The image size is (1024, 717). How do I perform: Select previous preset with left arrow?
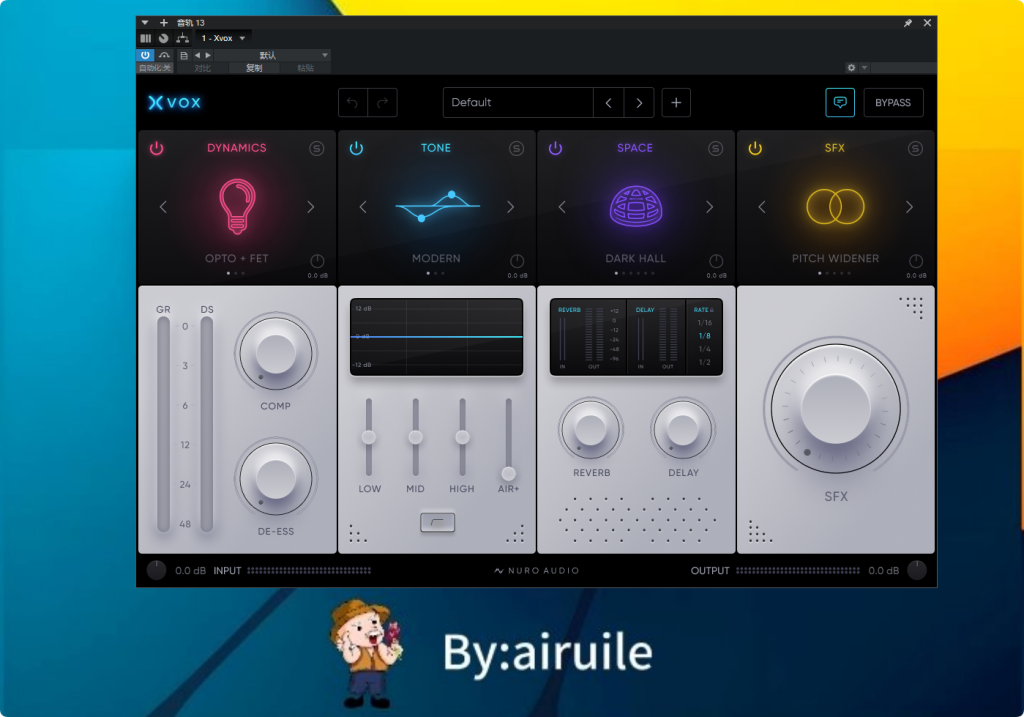[609, 103]
